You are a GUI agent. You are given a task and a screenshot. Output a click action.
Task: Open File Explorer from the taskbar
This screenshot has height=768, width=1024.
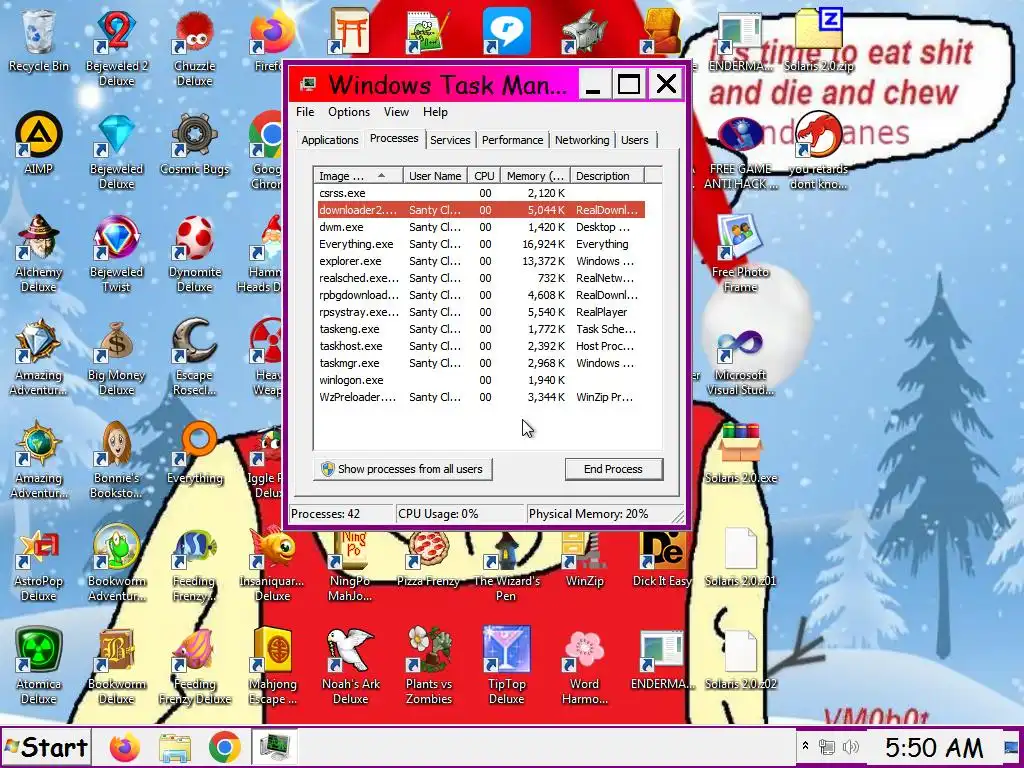(x=175, y=748)
